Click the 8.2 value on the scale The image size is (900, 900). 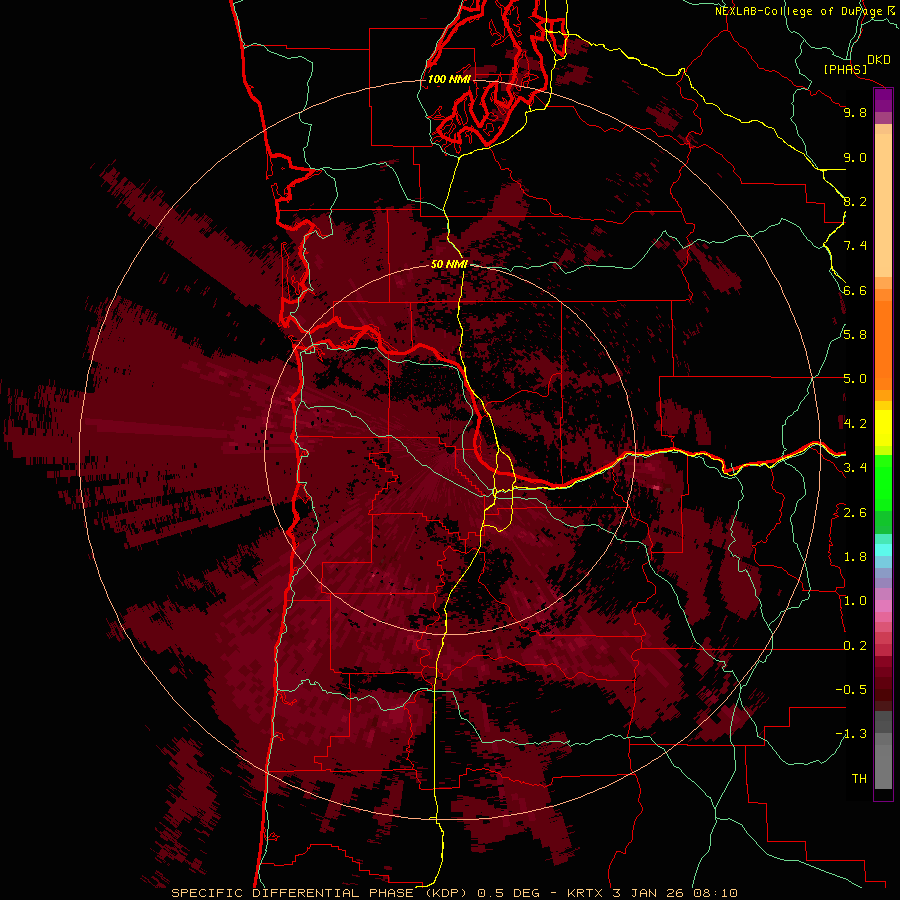click(855, 201)
